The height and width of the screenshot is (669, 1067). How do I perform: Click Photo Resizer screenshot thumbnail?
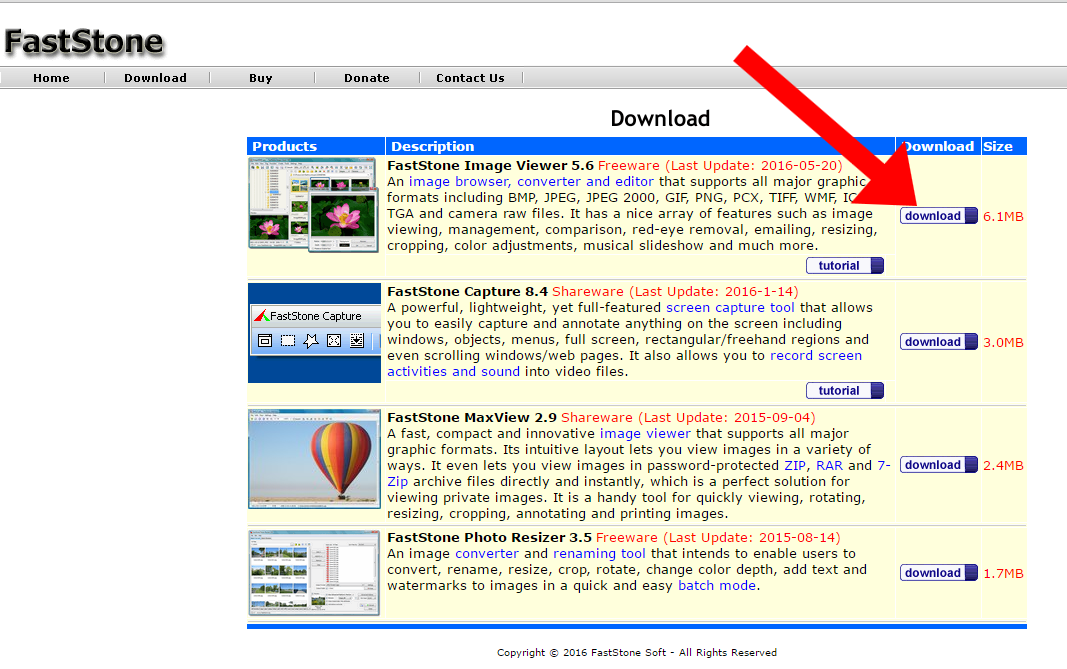pos(315,573)
